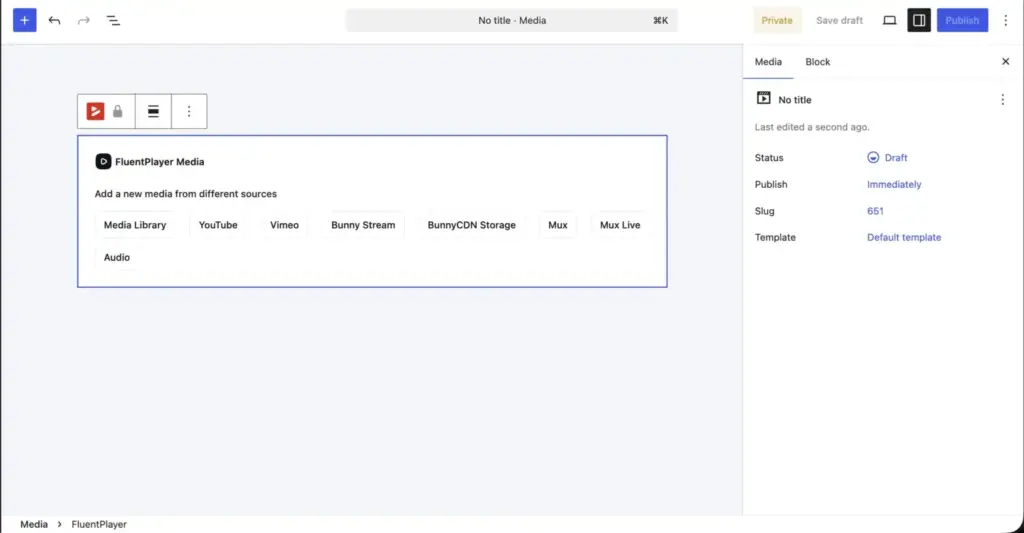Switch to the Block tab

point(818,61)
